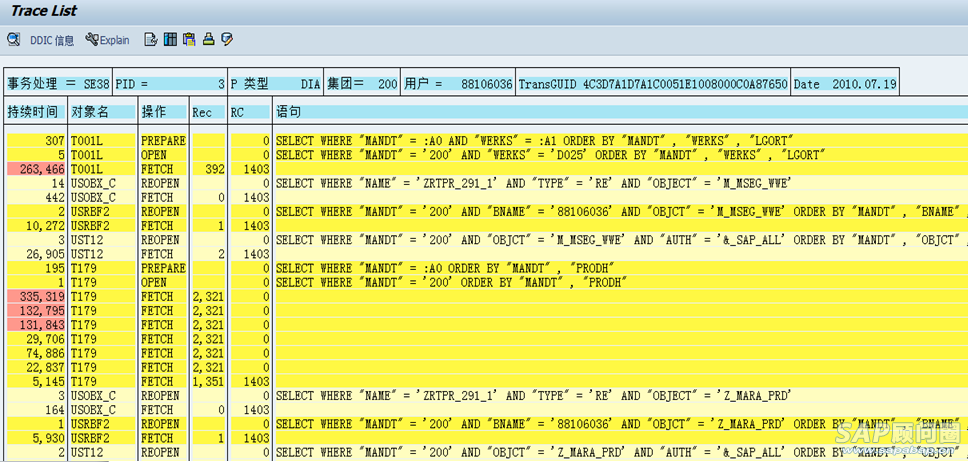
Task: Open the DDIC 信息 toolbar button
Action: (x=51, y=40)
